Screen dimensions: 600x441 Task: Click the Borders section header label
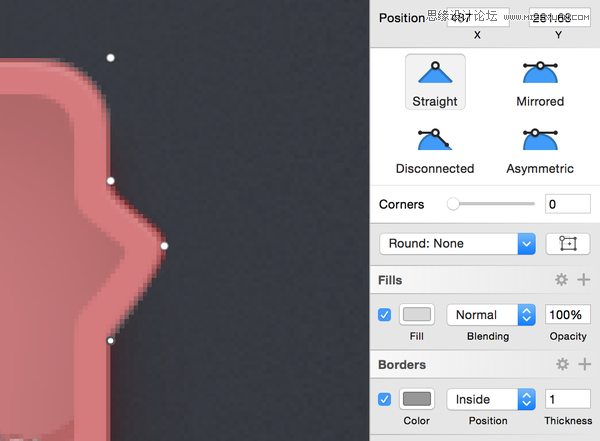coord(402,364)
